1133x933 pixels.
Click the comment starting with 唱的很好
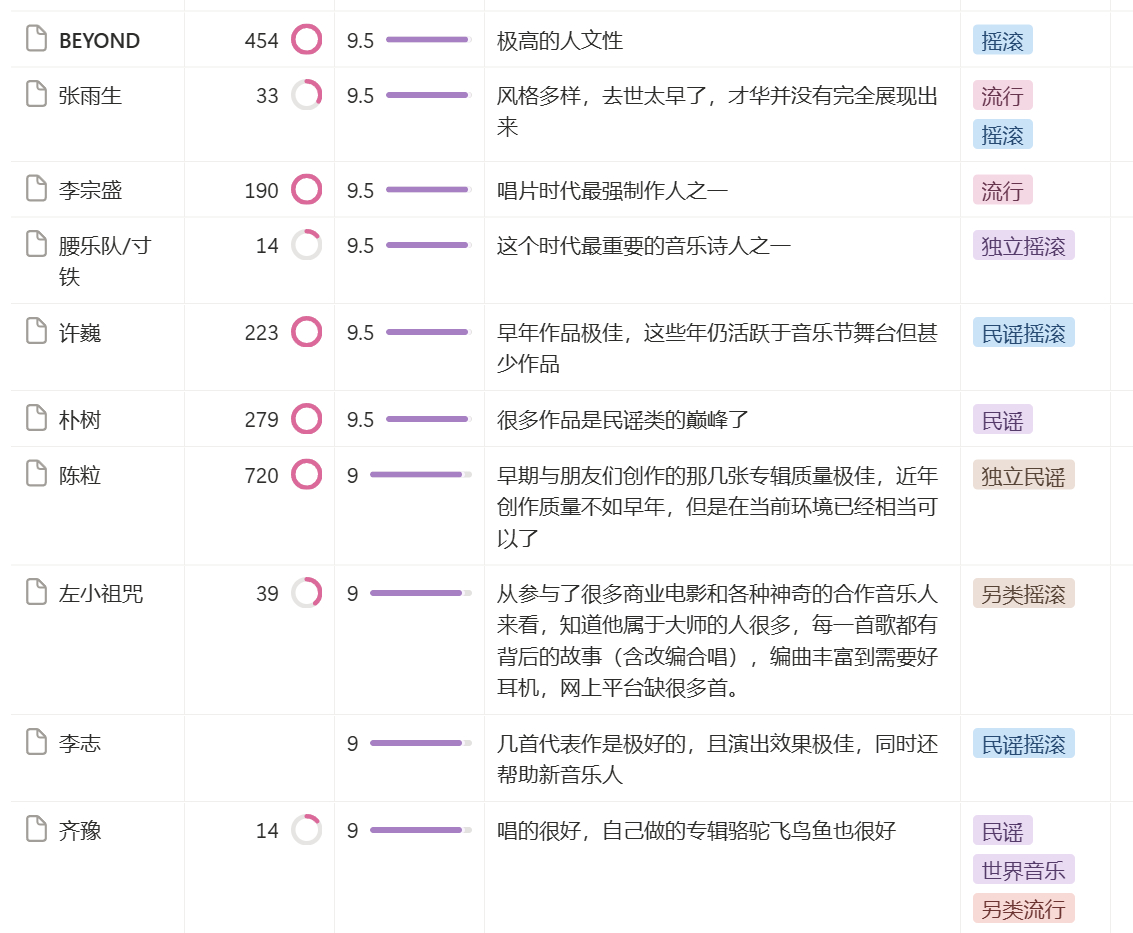pos(697,830)
